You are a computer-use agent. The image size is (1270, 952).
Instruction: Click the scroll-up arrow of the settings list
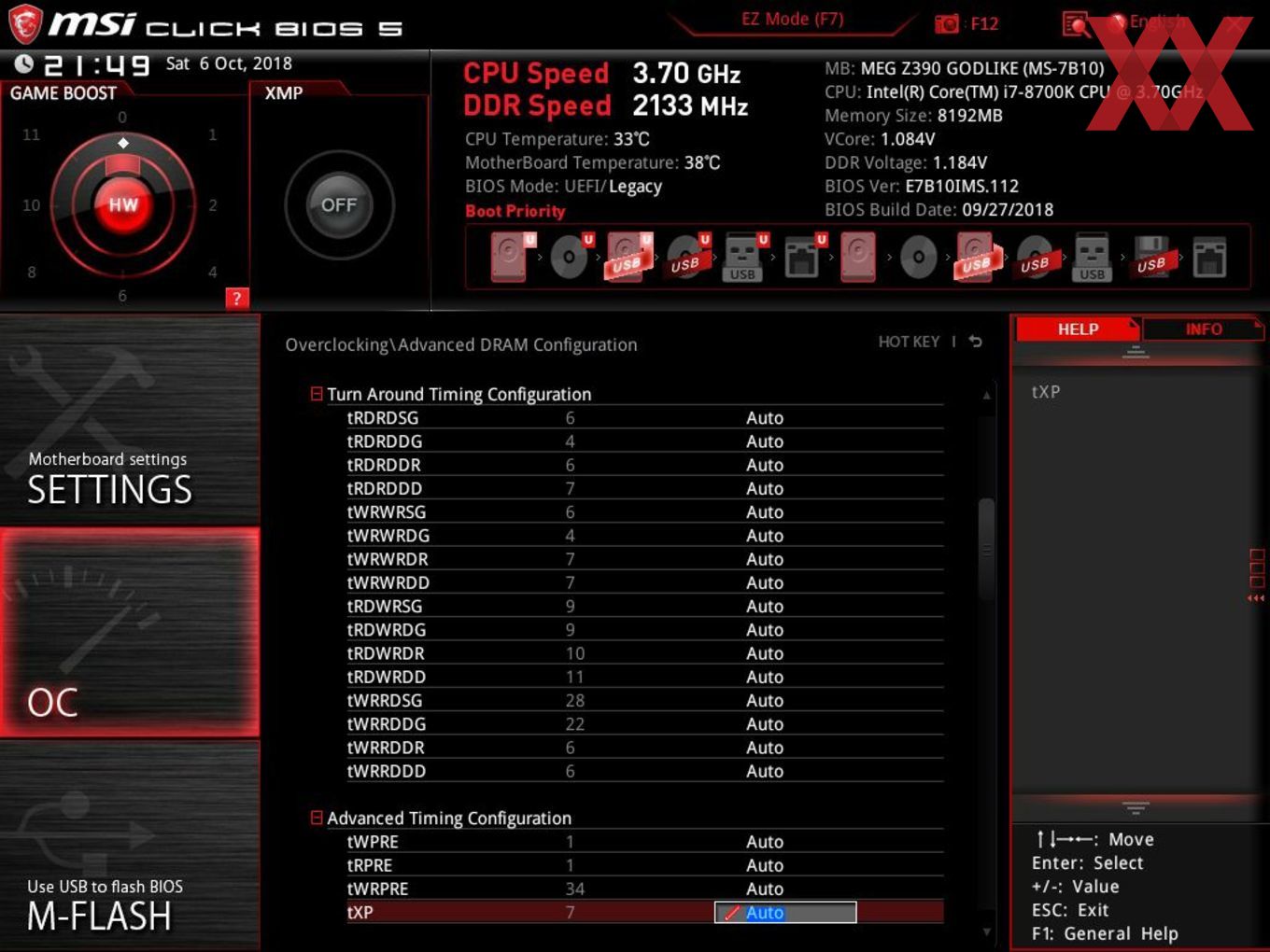point(986,396)
